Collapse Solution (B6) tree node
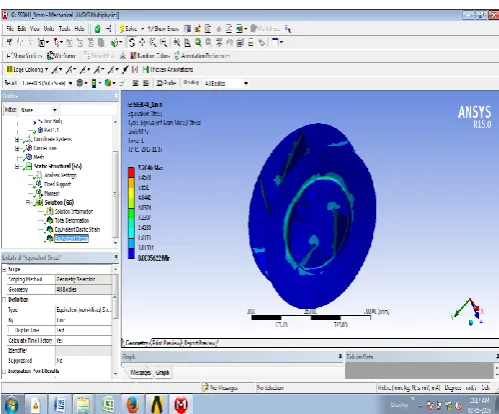The height and width of the screenshot is (414, 499). (28, 202)
